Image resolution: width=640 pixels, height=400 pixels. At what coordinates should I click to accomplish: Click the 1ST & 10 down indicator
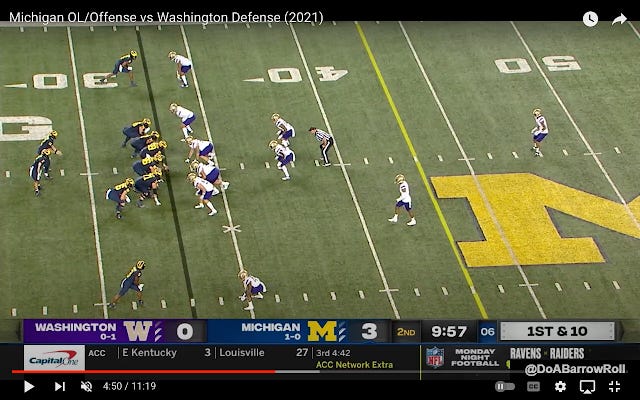557,331
